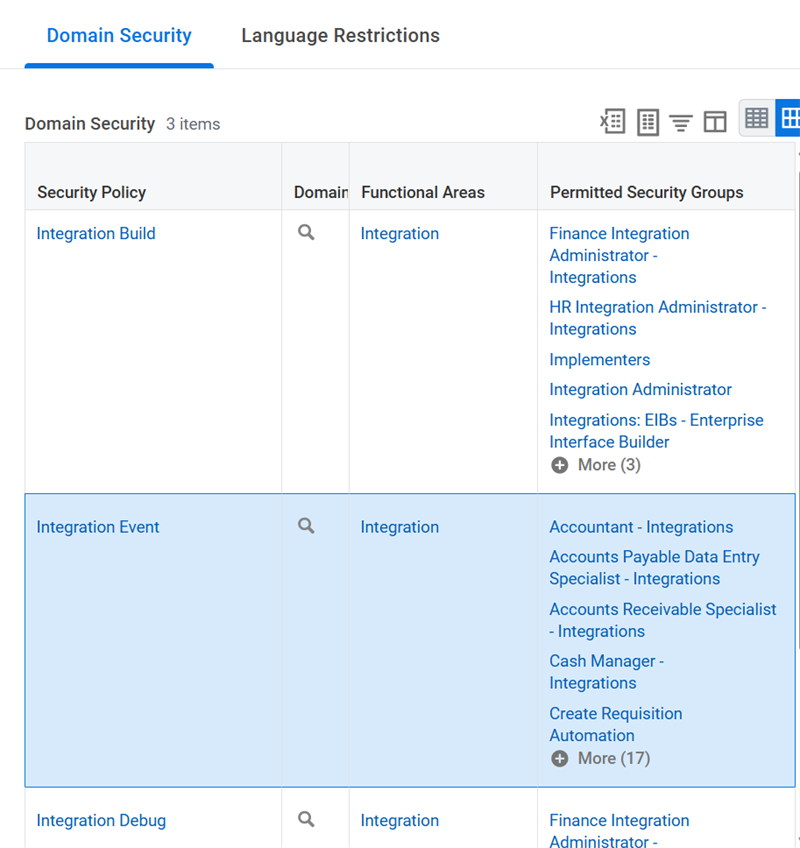
Task: Click the magnifier in Integration Build row
Action: coord(306,233)
